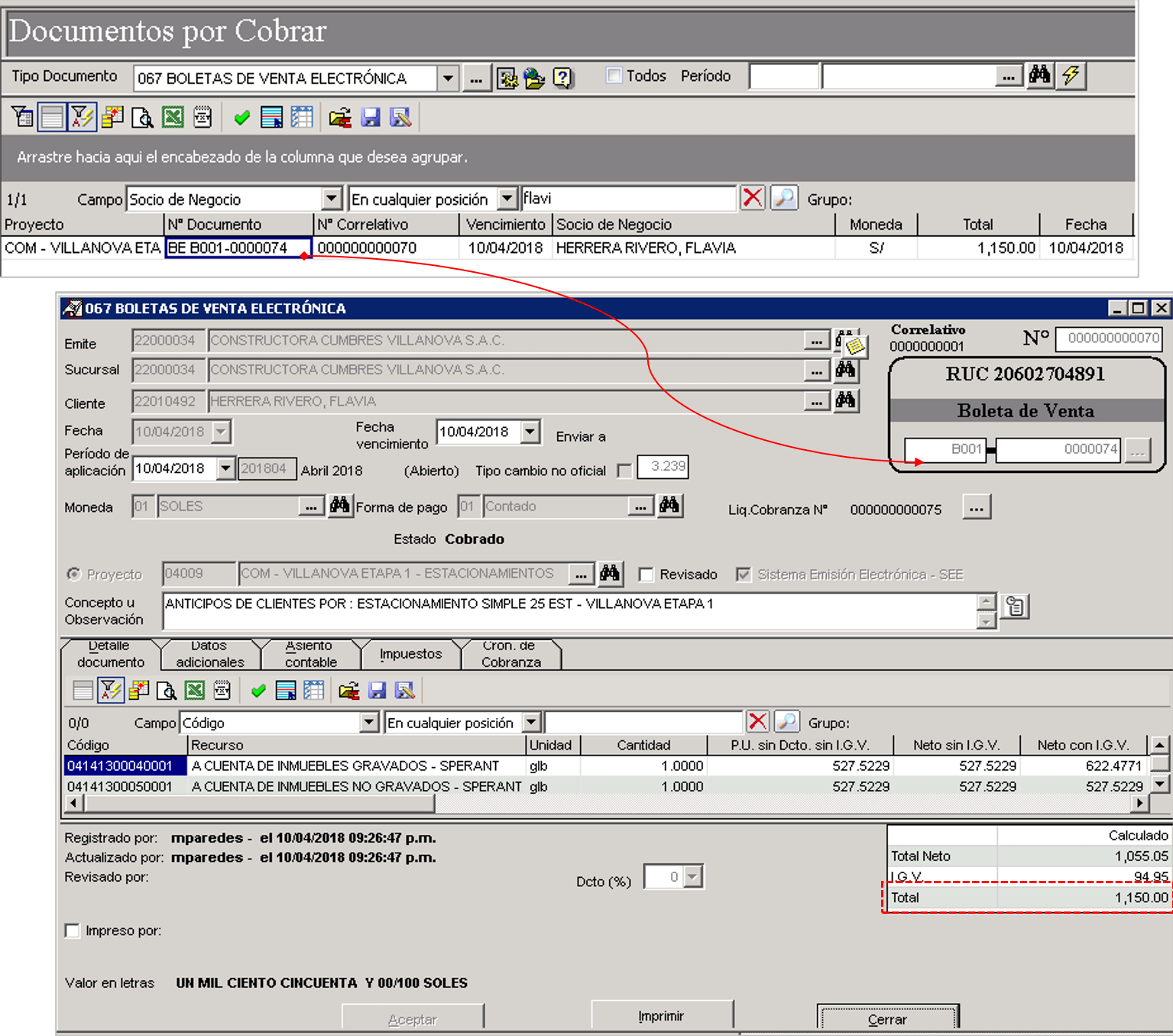Click the red X clear-filter icon near flavi
The width and height of the screenshot is (1173, 1036).
coord(753,198)
